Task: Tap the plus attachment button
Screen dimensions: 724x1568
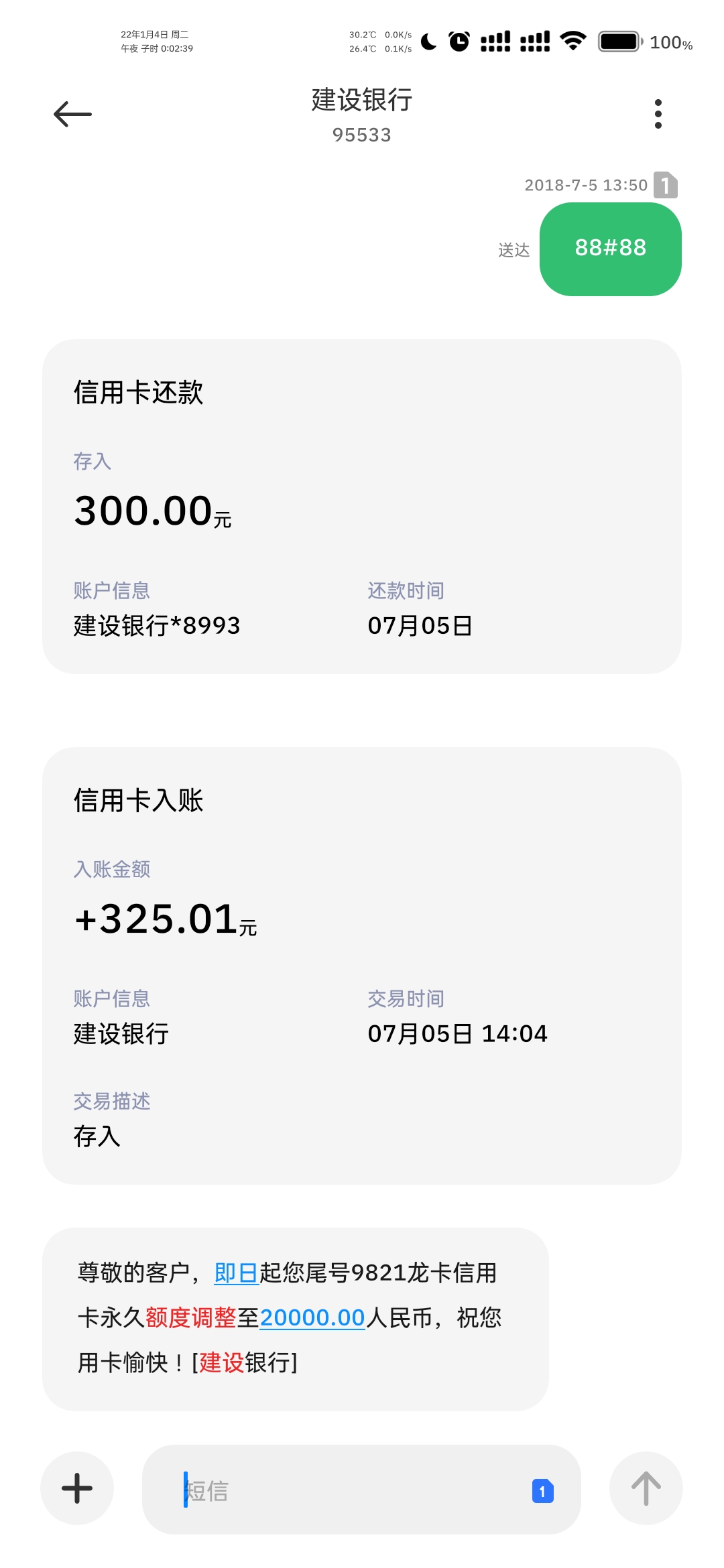Action: 77,1488
